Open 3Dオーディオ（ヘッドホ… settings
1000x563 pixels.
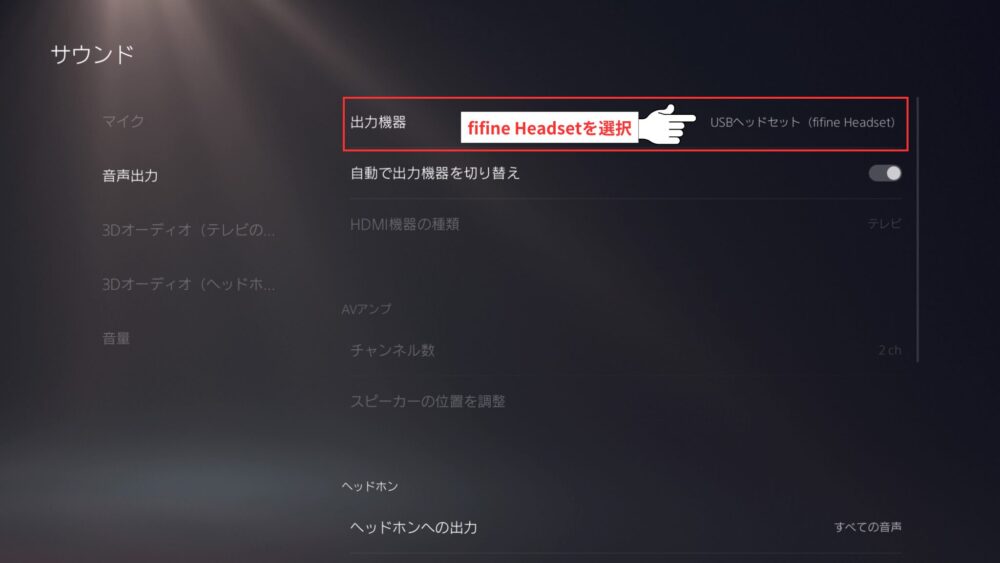click(189, 284)
